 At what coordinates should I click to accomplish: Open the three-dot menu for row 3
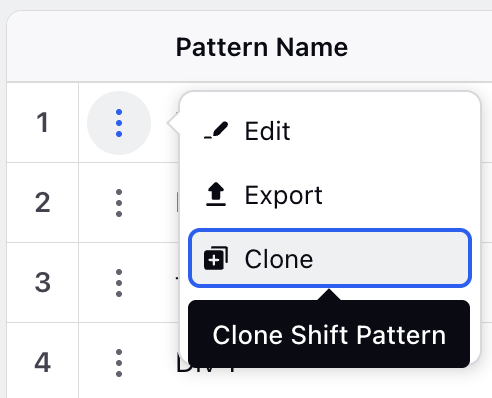tap(119, 283)
